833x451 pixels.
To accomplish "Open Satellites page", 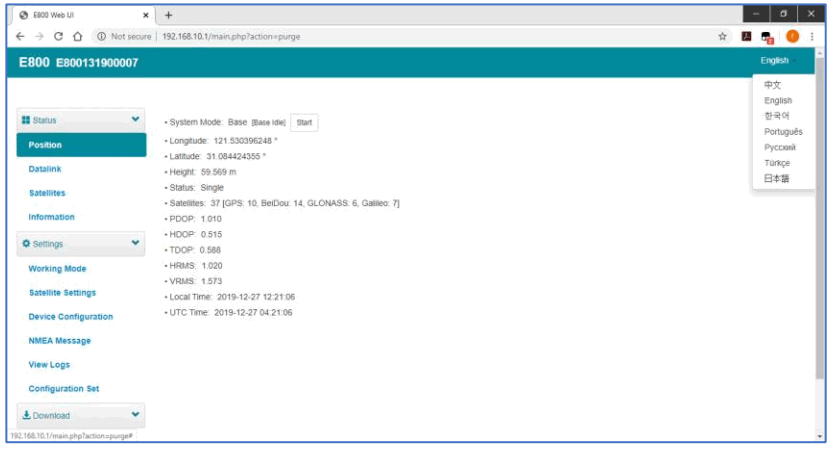I will pos(47,193).
